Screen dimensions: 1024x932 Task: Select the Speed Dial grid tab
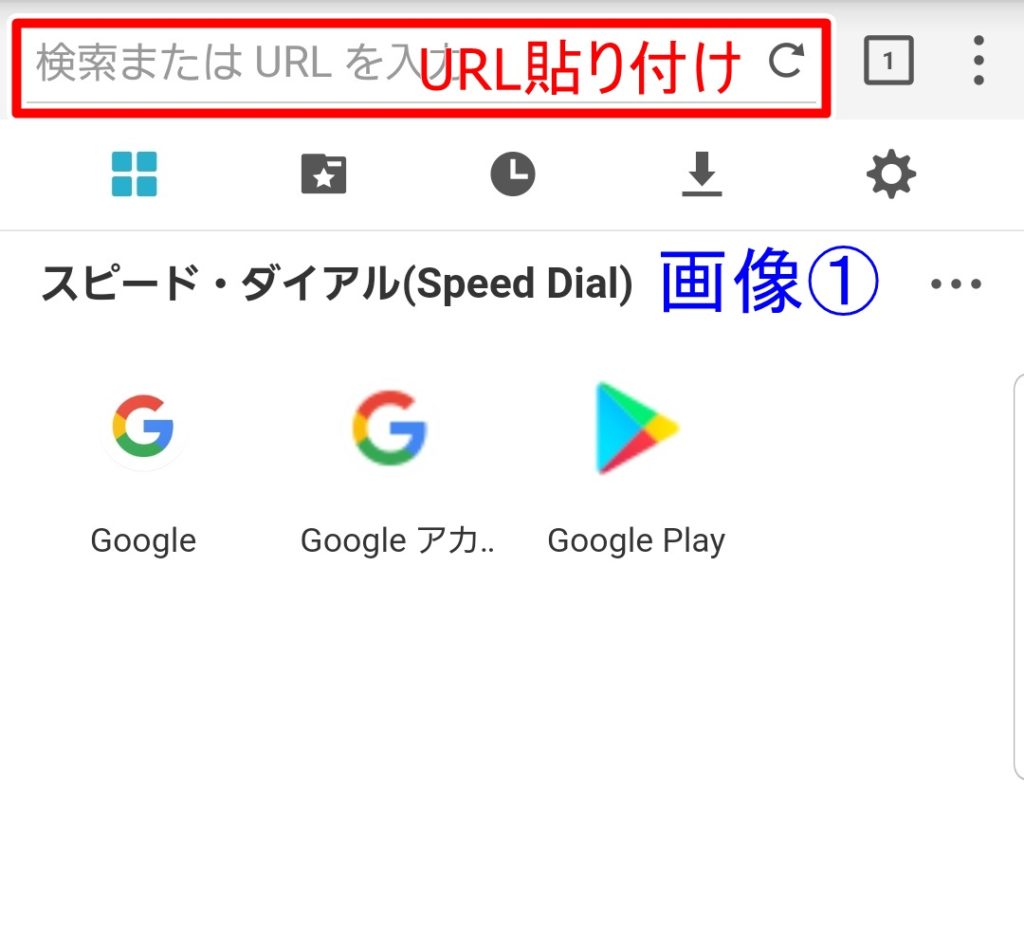tap(135, 174)
